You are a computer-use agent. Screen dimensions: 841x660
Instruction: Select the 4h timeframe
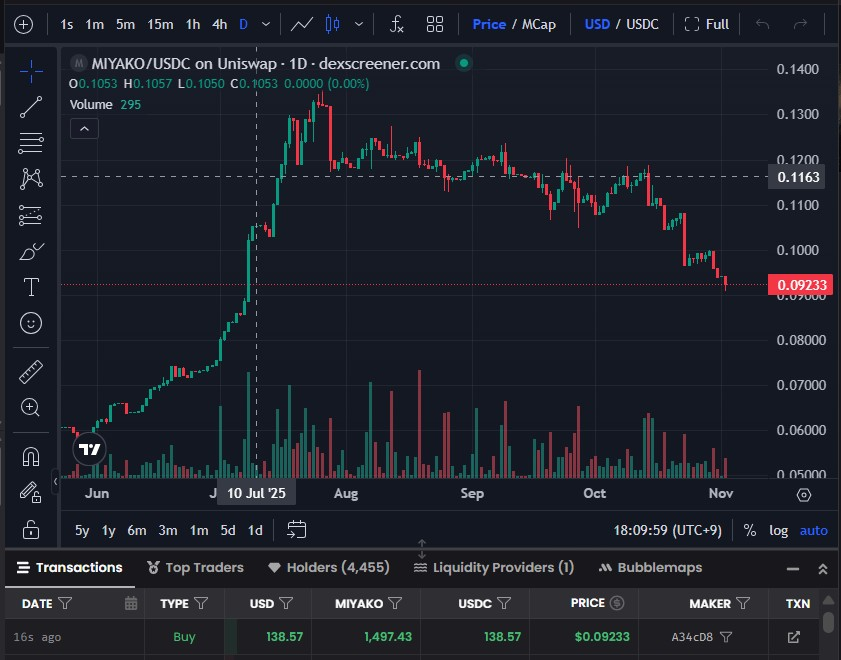[x=219, y=25]
